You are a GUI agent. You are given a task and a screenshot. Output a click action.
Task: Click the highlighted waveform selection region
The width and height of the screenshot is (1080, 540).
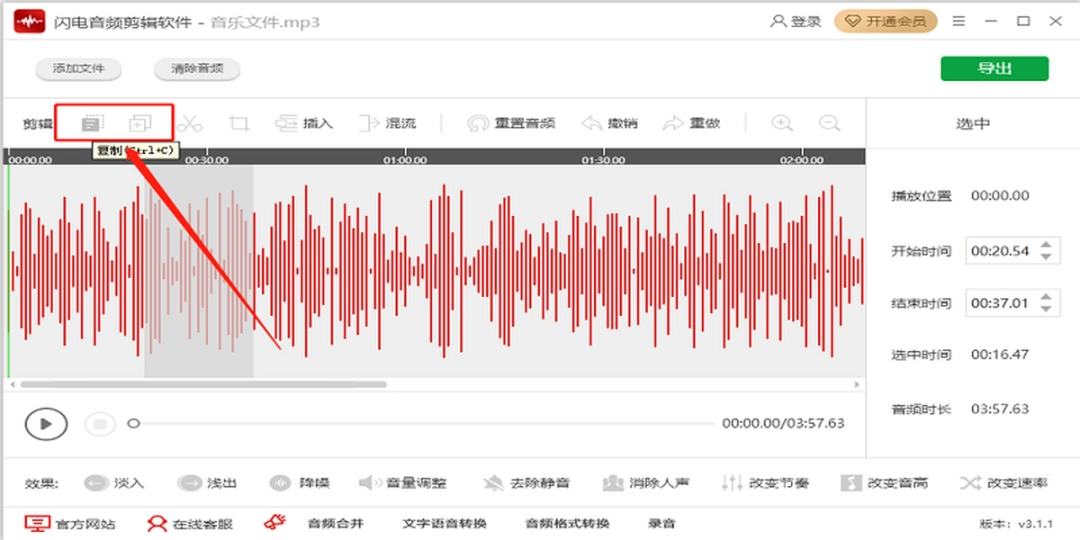coord(198,271)
